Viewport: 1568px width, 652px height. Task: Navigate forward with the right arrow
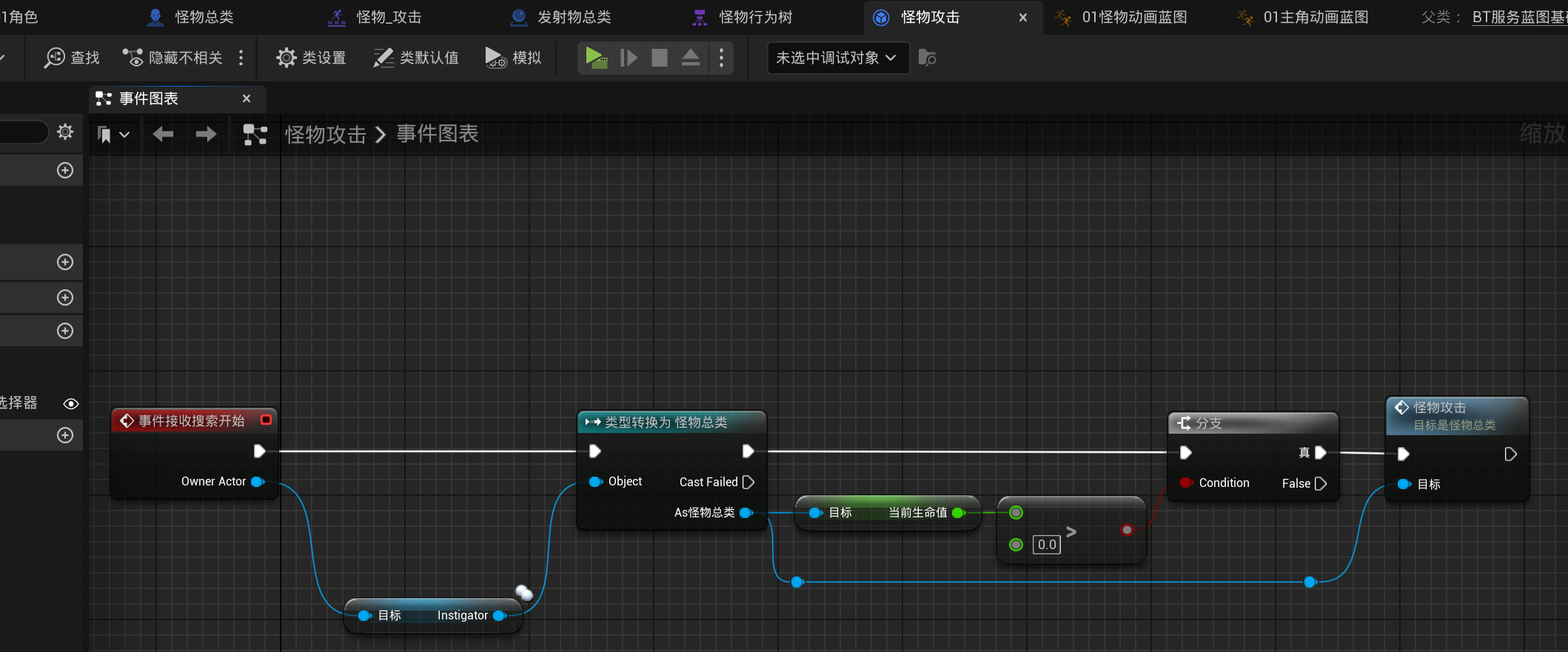coord(206,134)
